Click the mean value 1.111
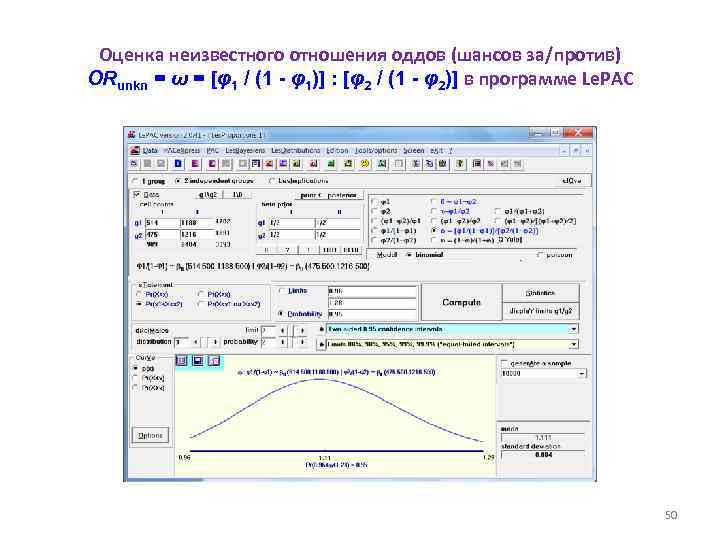Image resolution: width=720 pixels, height=540 pixels. (x=543, y=438)
